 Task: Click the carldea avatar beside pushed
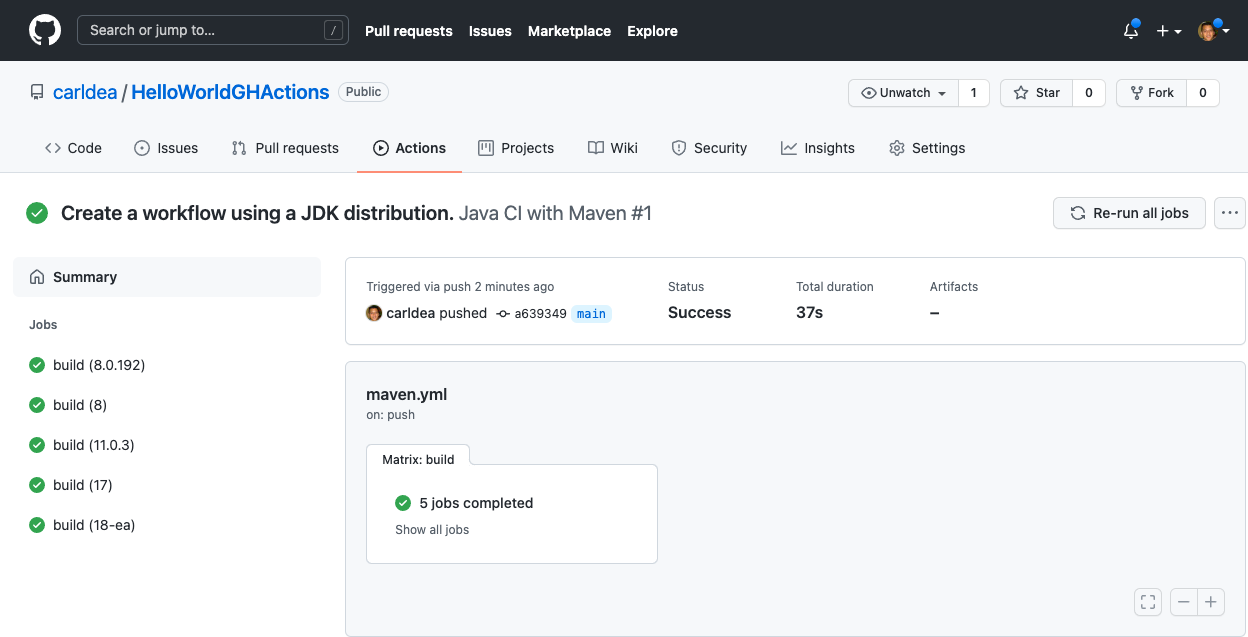(374, 313)
